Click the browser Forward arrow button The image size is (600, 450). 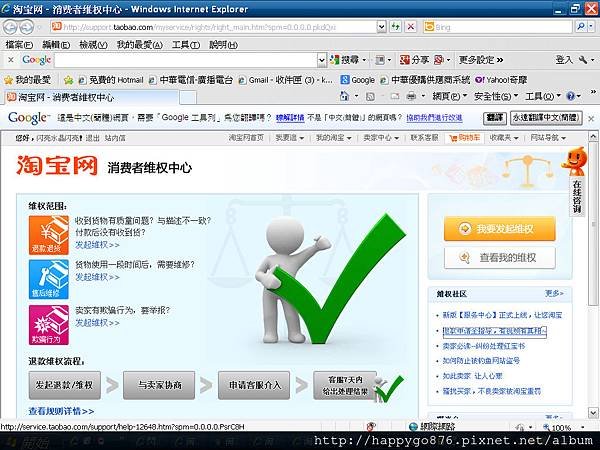pyautogui.click(x=26, y=27)
